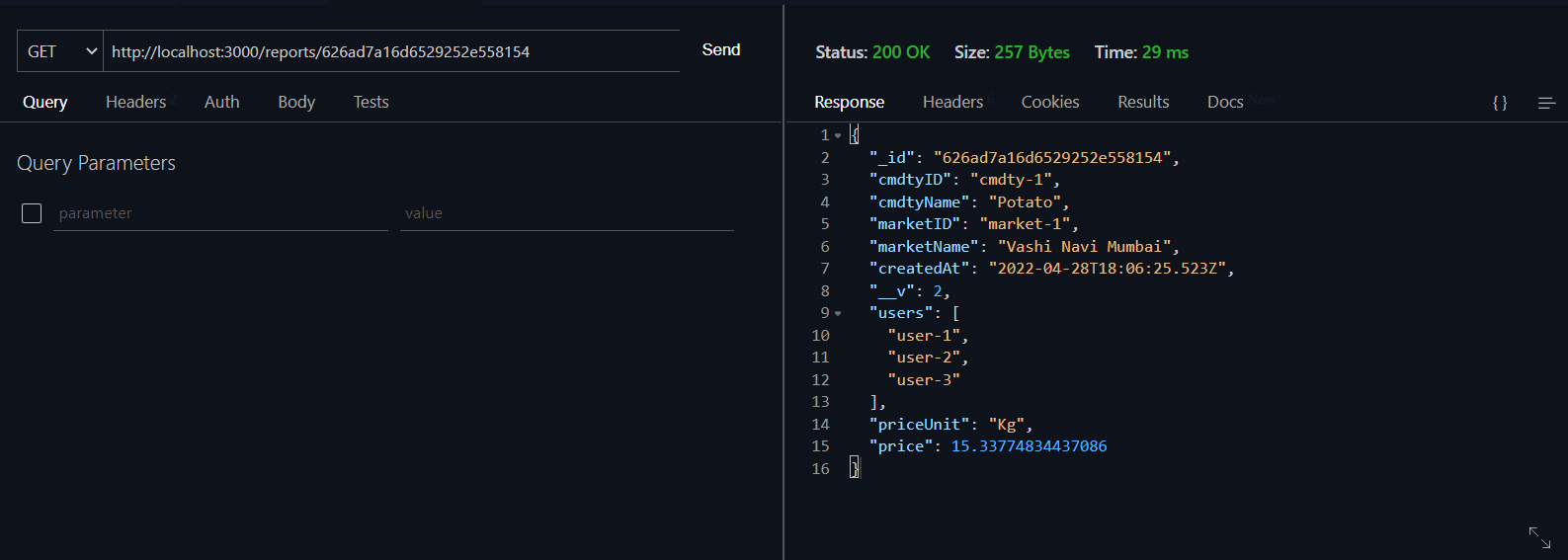Send the request
The image size is (1568, 560).
721,49
